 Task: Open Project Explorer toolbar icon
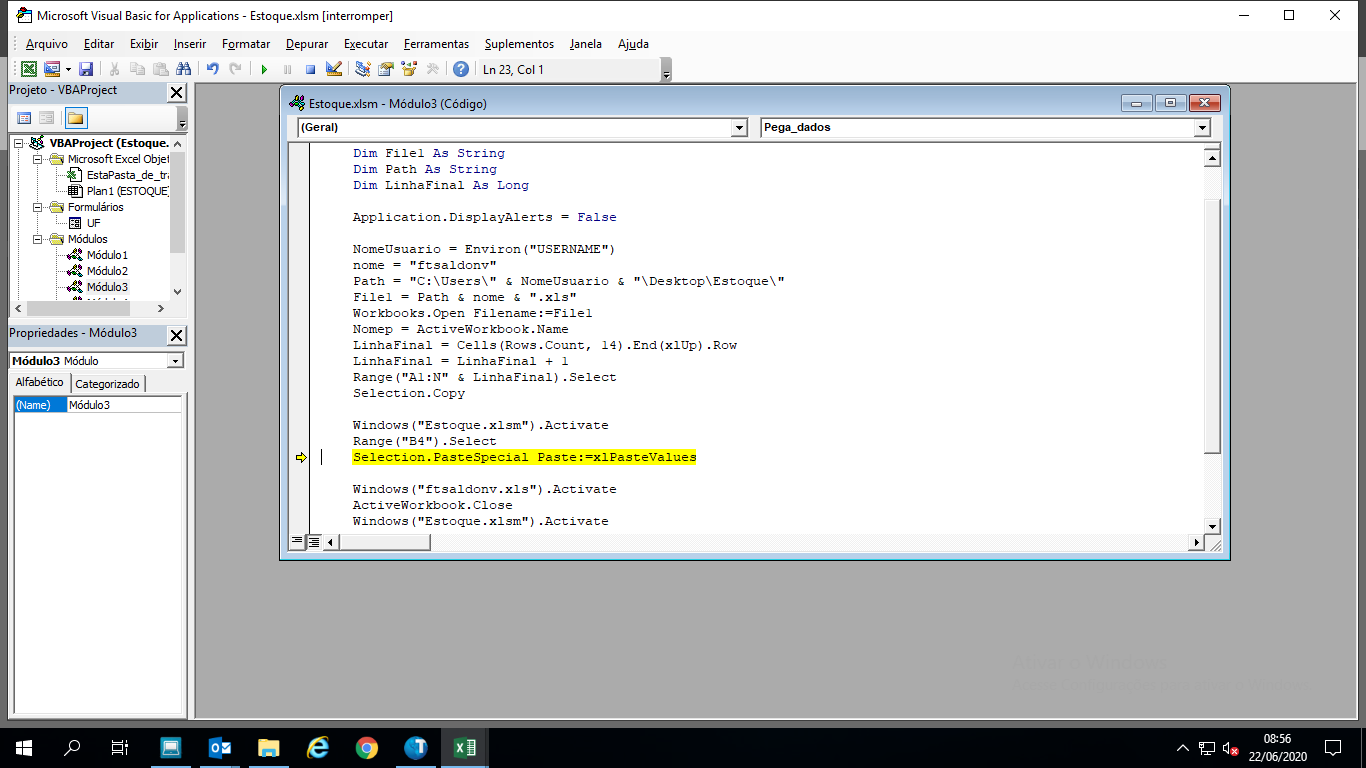pyautogui.click(x=363, y=69)
